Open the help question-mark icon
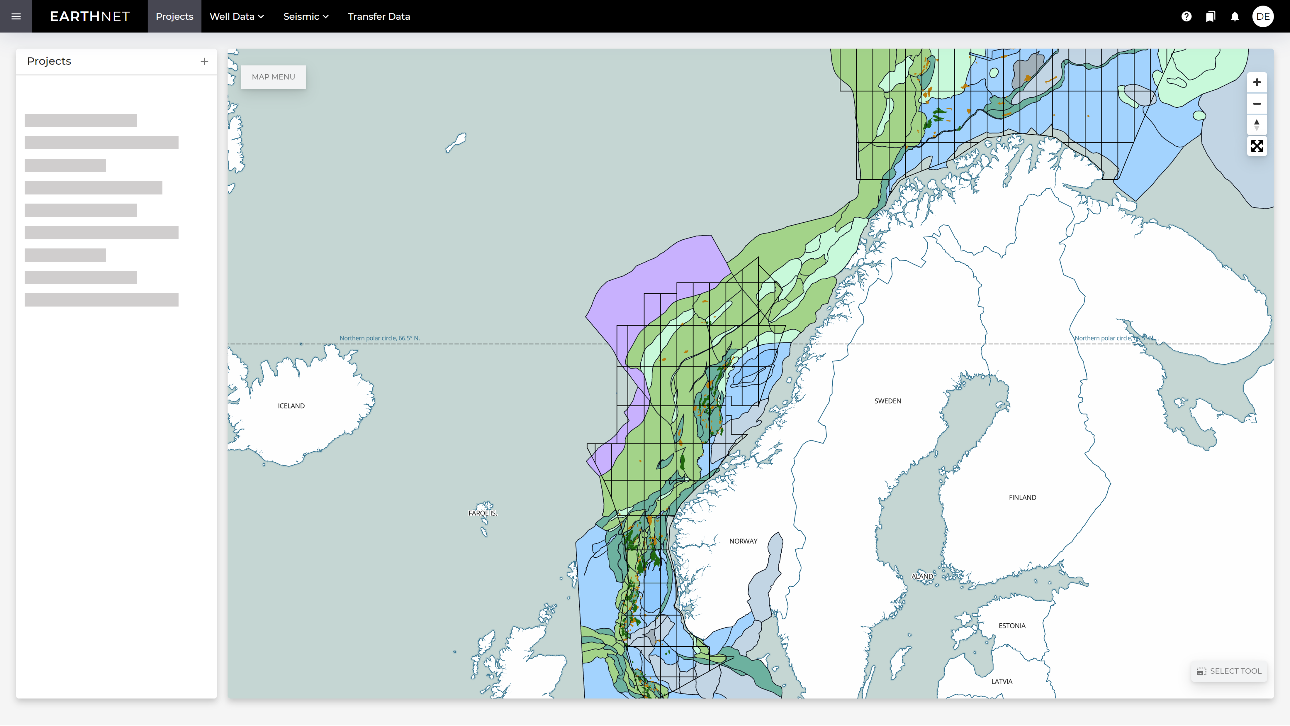 click(1186, 16)
